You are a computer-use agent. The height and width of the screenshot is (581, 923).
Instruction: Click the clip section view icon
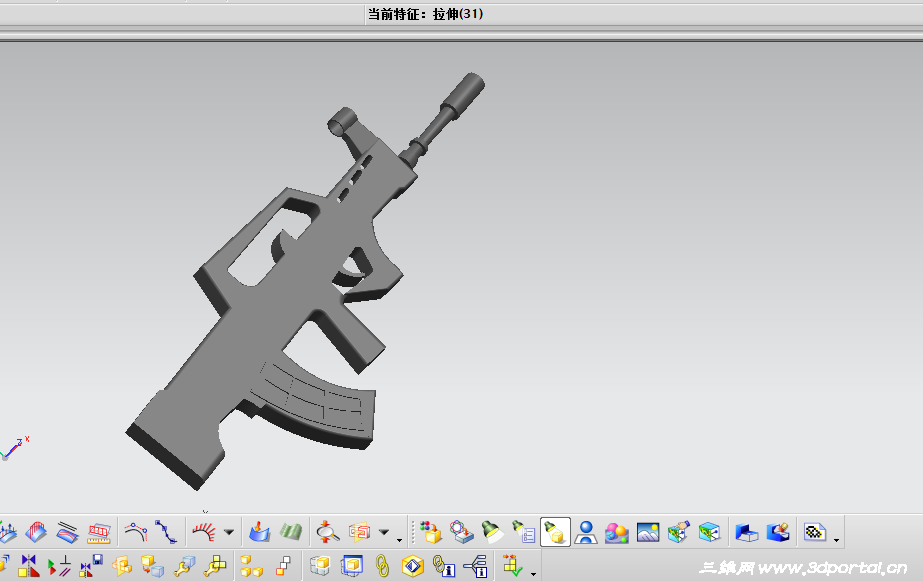[x=359, y=532]
